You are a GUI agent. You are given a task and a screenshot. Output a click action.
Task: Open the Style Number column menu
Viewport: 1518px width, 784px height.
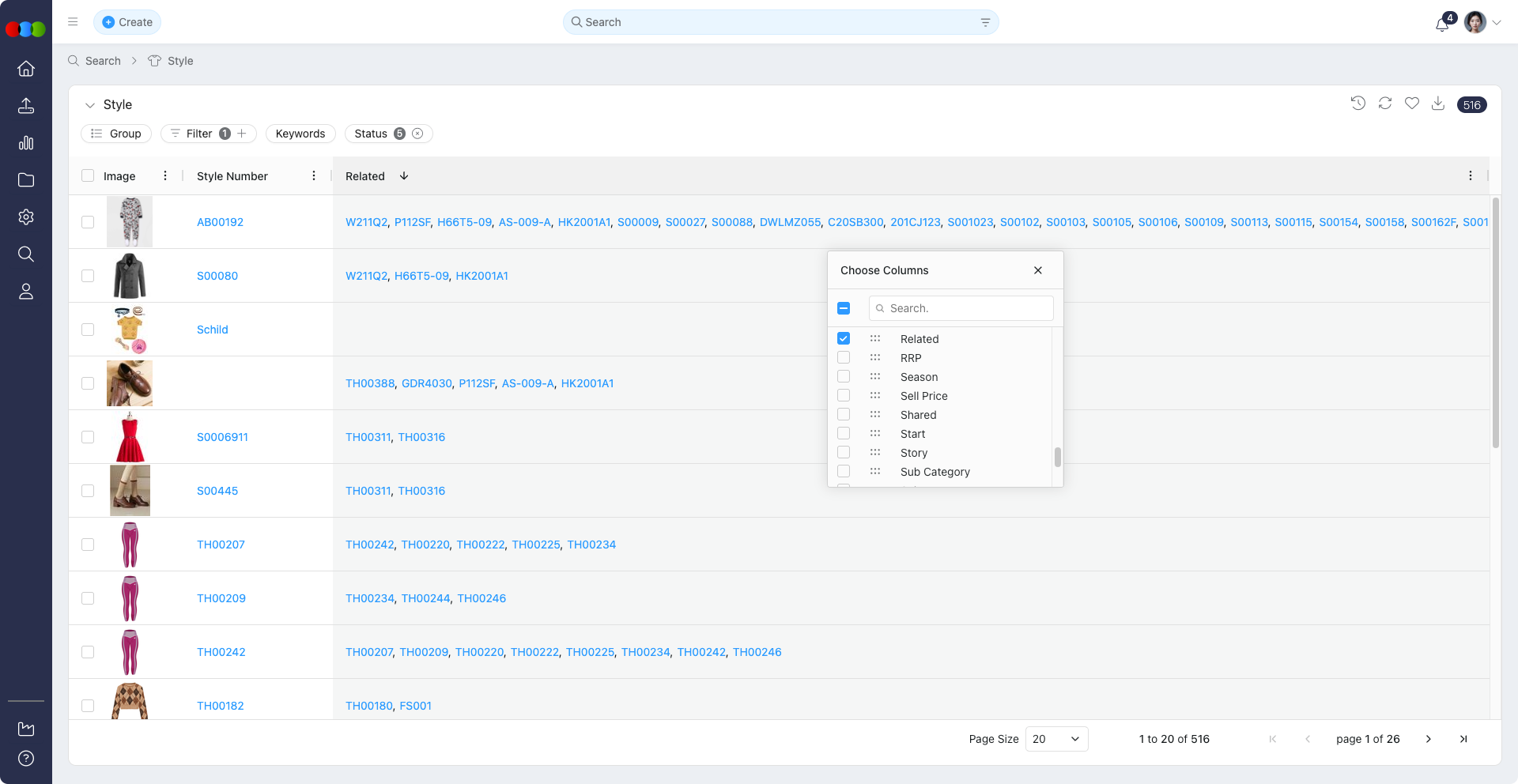[314, 176]
